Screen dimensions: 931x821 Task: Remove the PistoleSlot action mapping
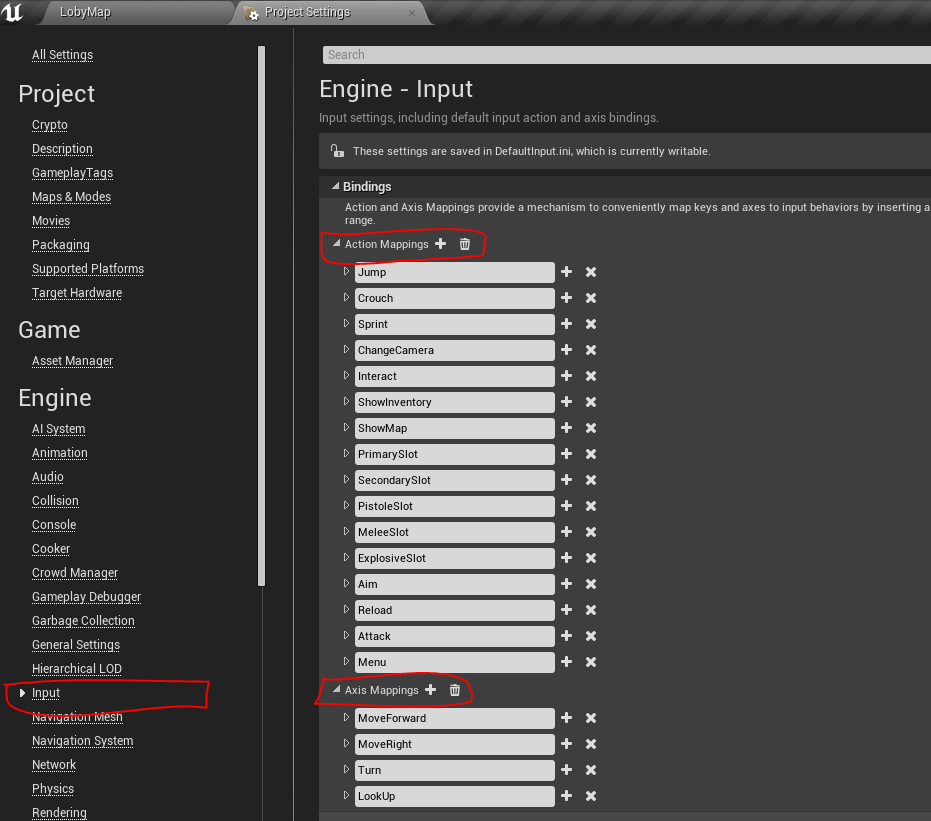tap(591, 506)
